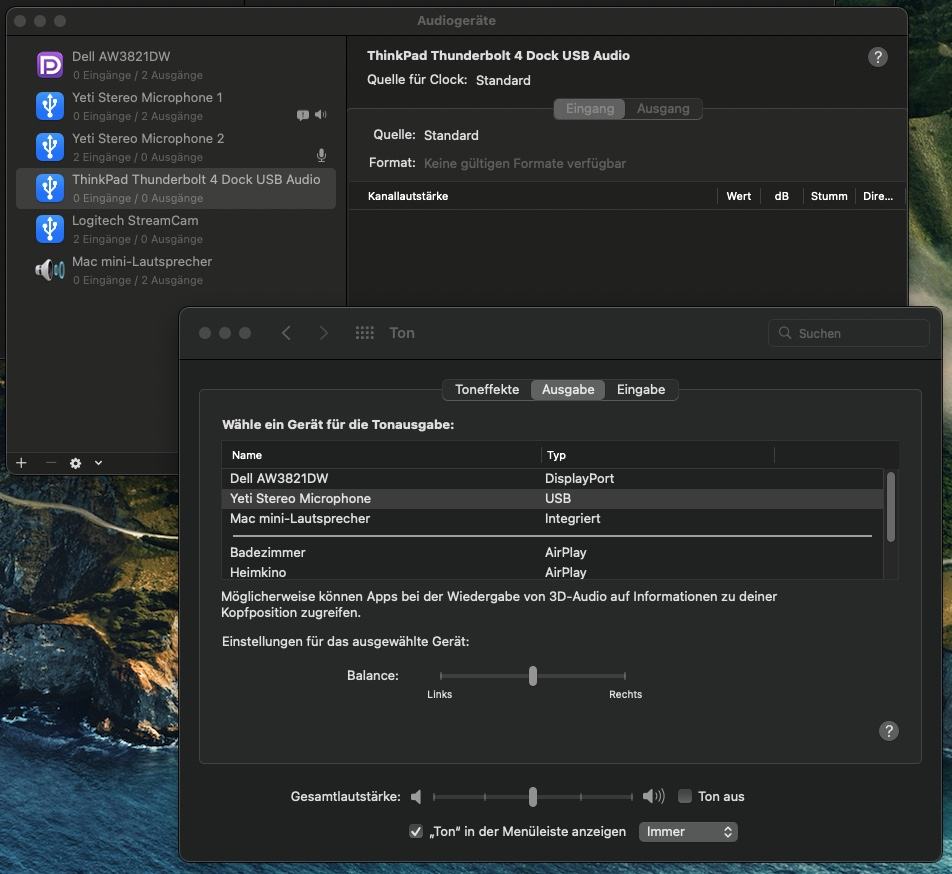Select Mac mini-Lautsprecher in output list
952x874 pixels.
click(552, 518)
